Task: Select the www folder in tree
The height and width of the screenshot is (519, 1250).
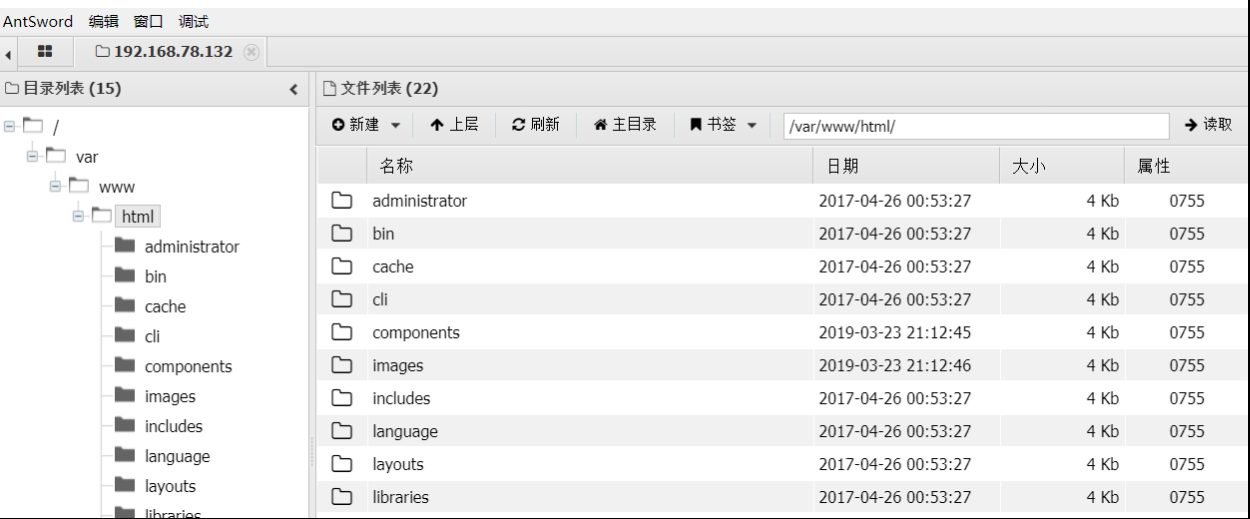Action: (x=116, y=187)
